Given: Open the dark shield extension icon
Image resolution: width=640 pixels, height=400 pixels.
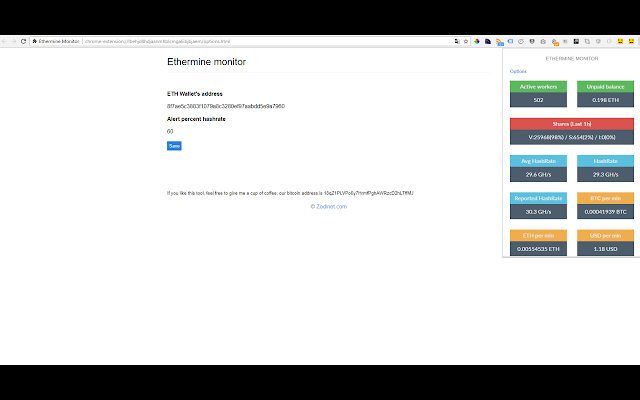Looking at the screenshot, I should click(532, 41).
